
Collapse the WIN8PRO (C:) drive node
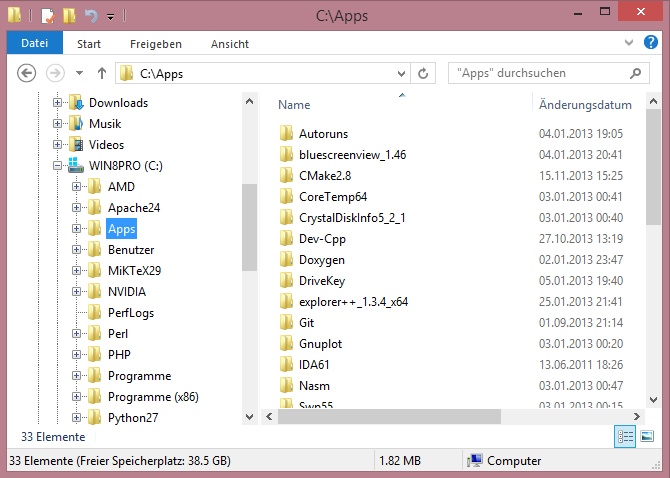(57, 165)
